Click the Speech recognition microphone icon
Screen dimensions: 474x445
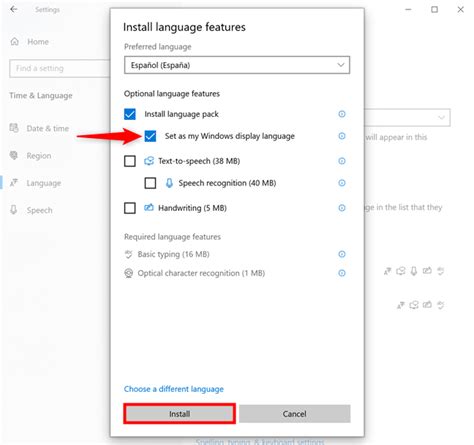pyautogui.click(x=169, y=183)
